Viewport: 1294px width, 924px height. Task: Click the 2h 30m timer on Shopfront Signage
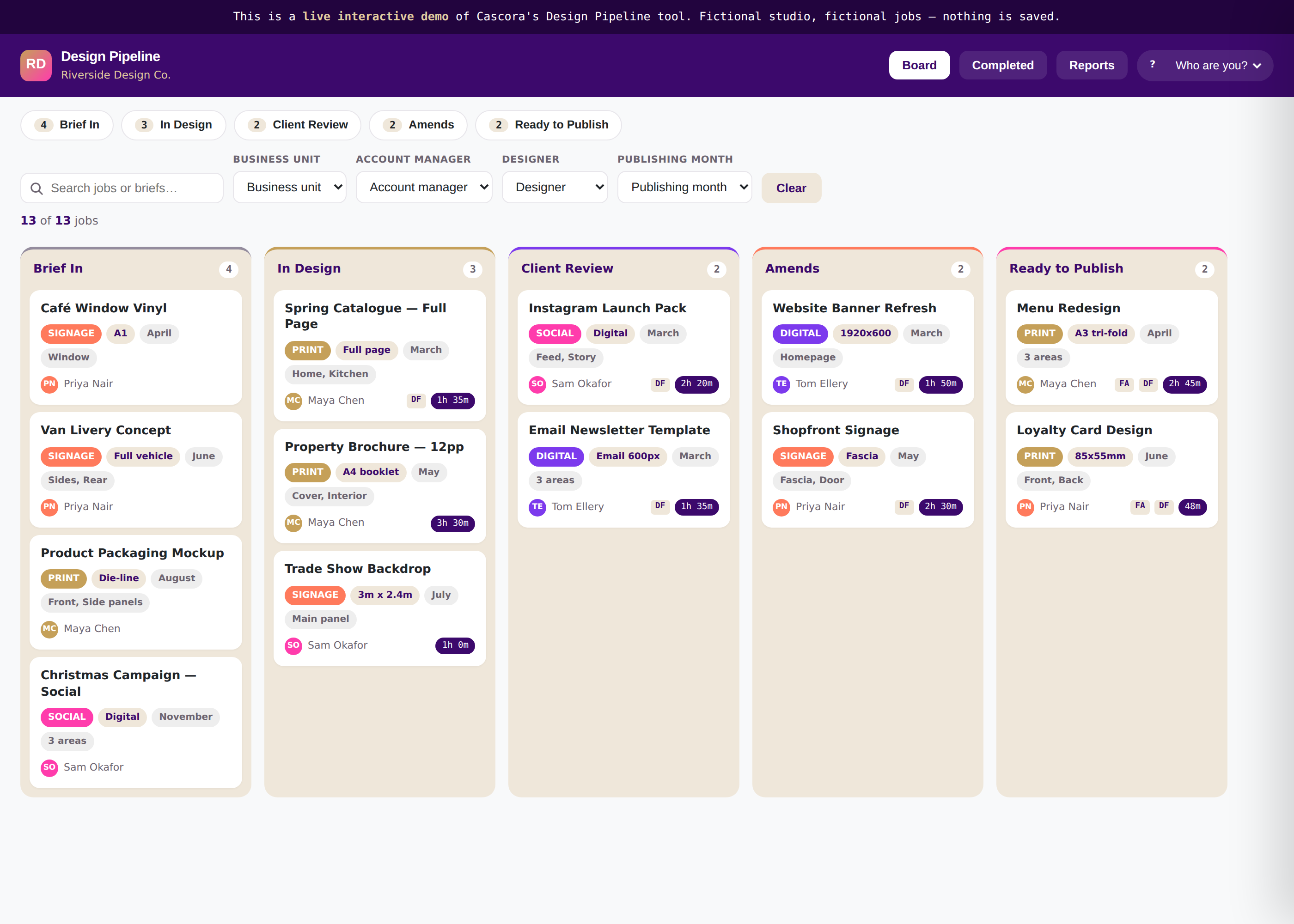point(940,506)
